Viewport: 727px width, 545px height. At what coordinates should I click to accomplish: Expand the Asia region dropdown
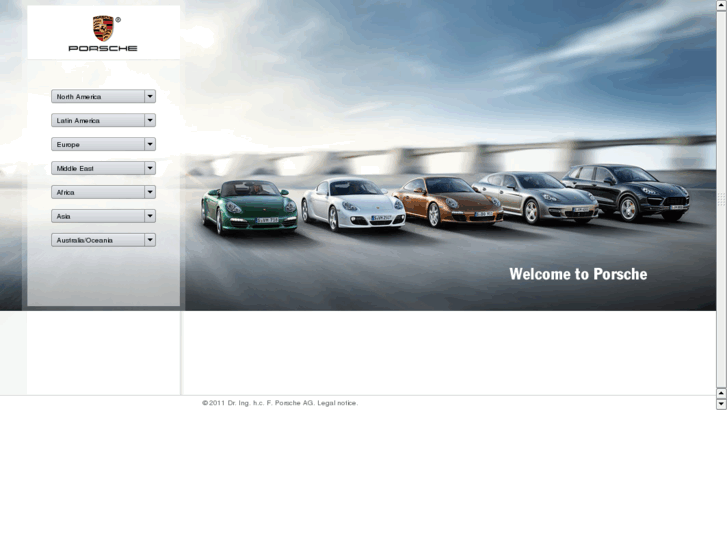tap(103, 216)
